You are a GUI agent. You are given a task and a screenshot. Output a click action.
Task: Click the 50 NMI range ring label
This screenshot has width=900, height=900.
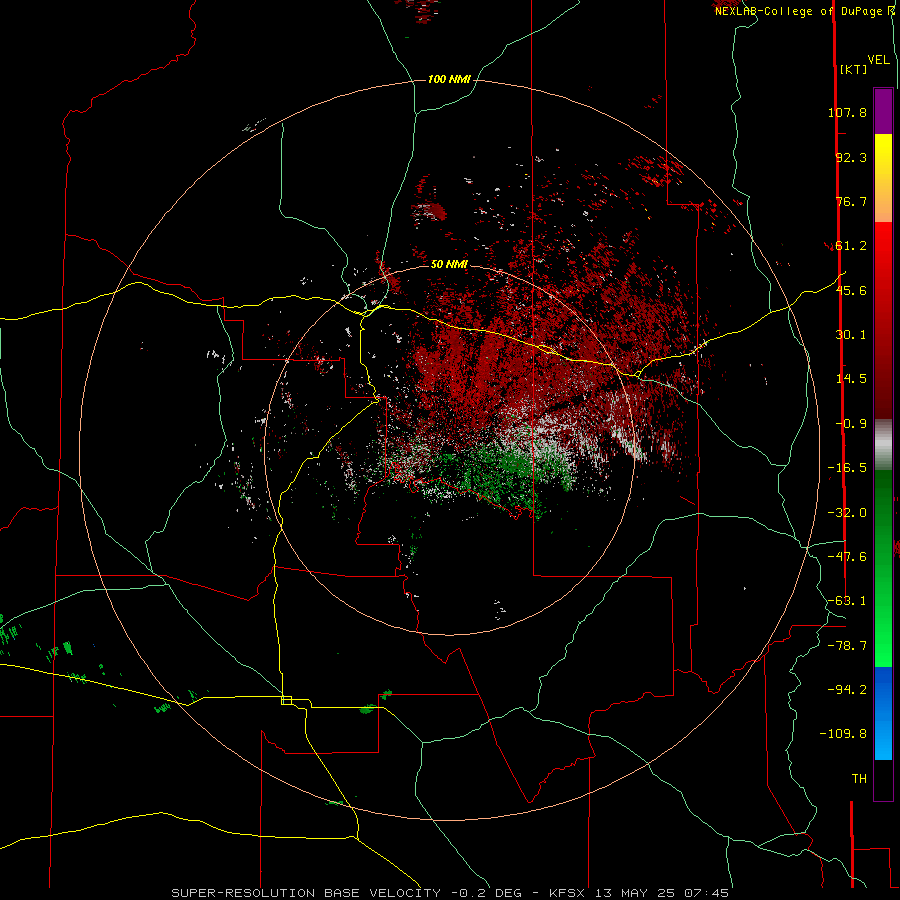tap(449, 265)
